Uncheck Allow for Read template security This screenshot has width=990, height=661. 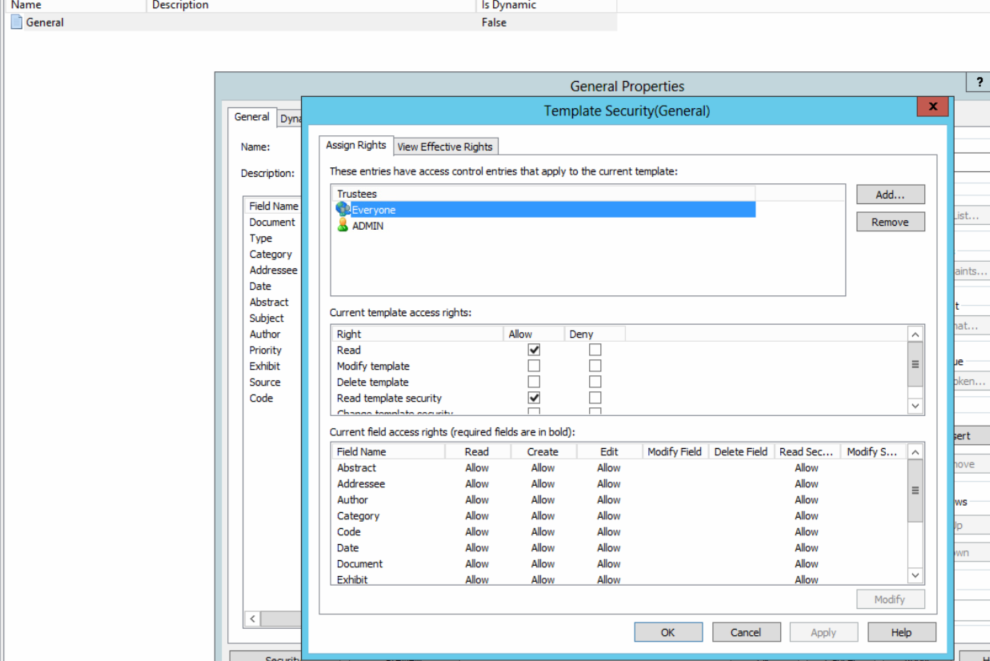534,398
